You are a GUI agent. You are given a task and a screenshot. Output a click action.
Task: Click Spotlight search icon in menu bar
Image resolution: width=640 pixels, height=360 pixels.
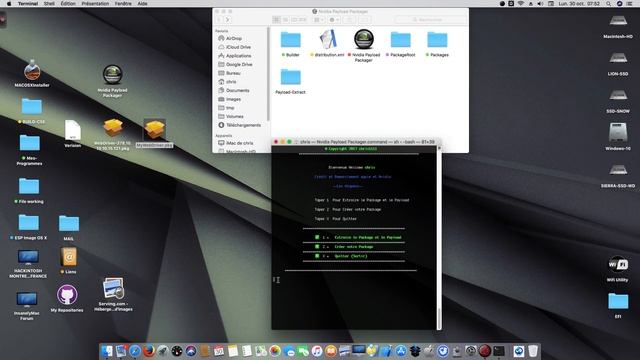click(x=608, y=3)
